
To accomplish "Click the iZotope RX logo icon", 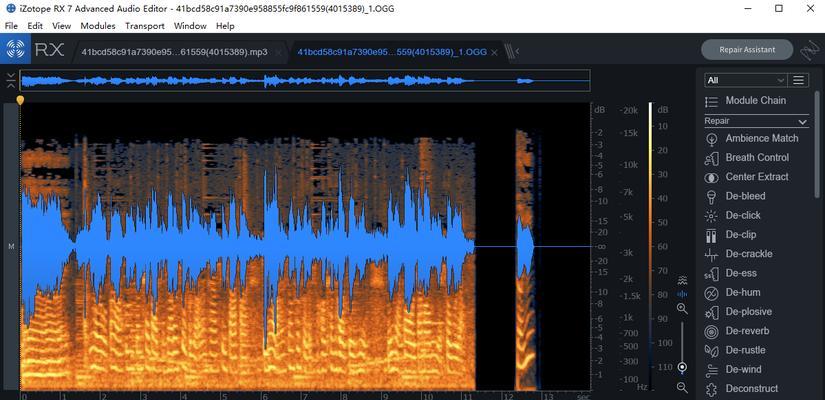I will (x=16, y=50).
